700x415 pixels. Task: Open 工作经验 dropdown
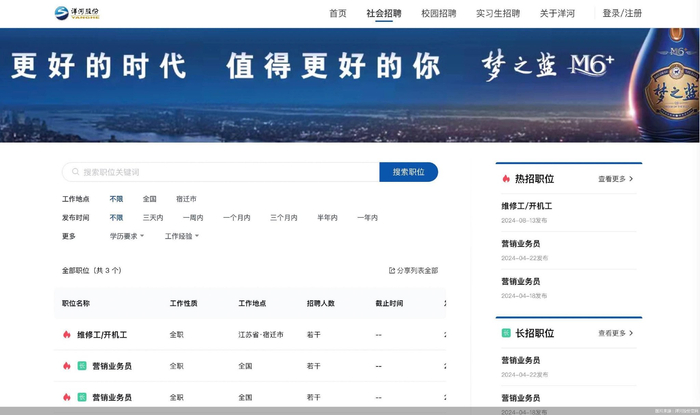[182, 236]
